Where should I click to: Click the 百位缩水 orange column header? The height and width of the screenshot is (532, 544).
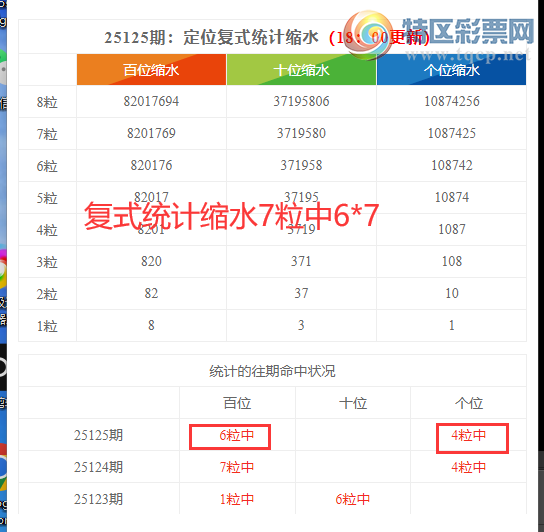pos(151,70)
